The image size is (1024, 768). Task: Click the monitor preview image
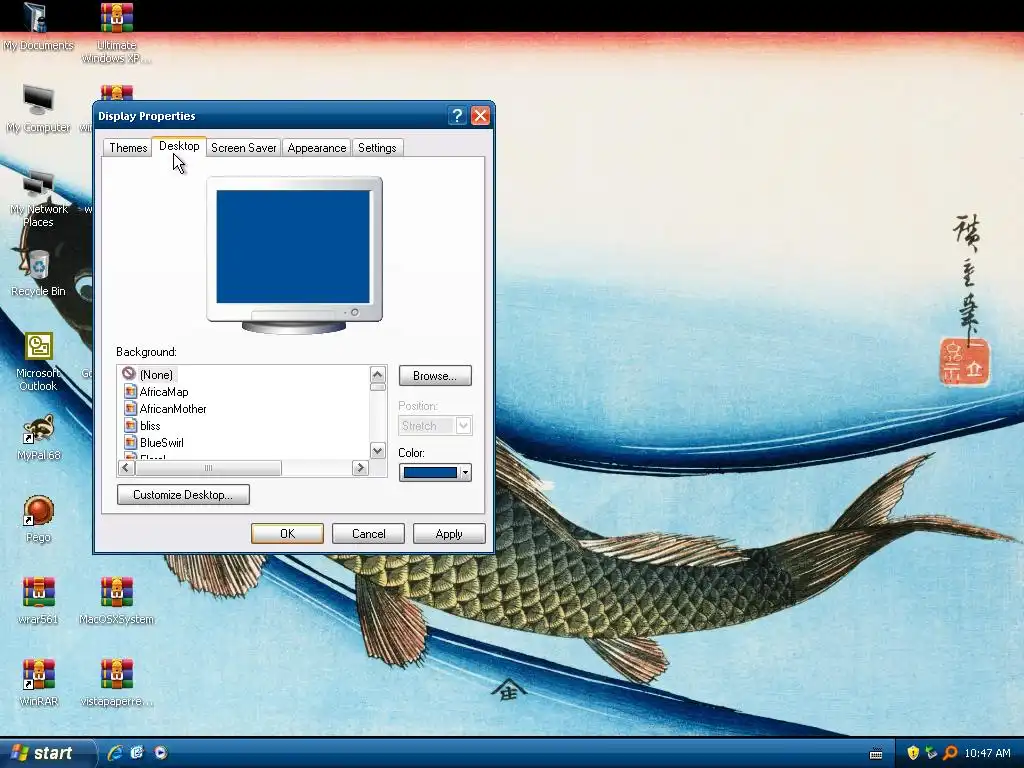pyautogui.click(x=294, y=255)
